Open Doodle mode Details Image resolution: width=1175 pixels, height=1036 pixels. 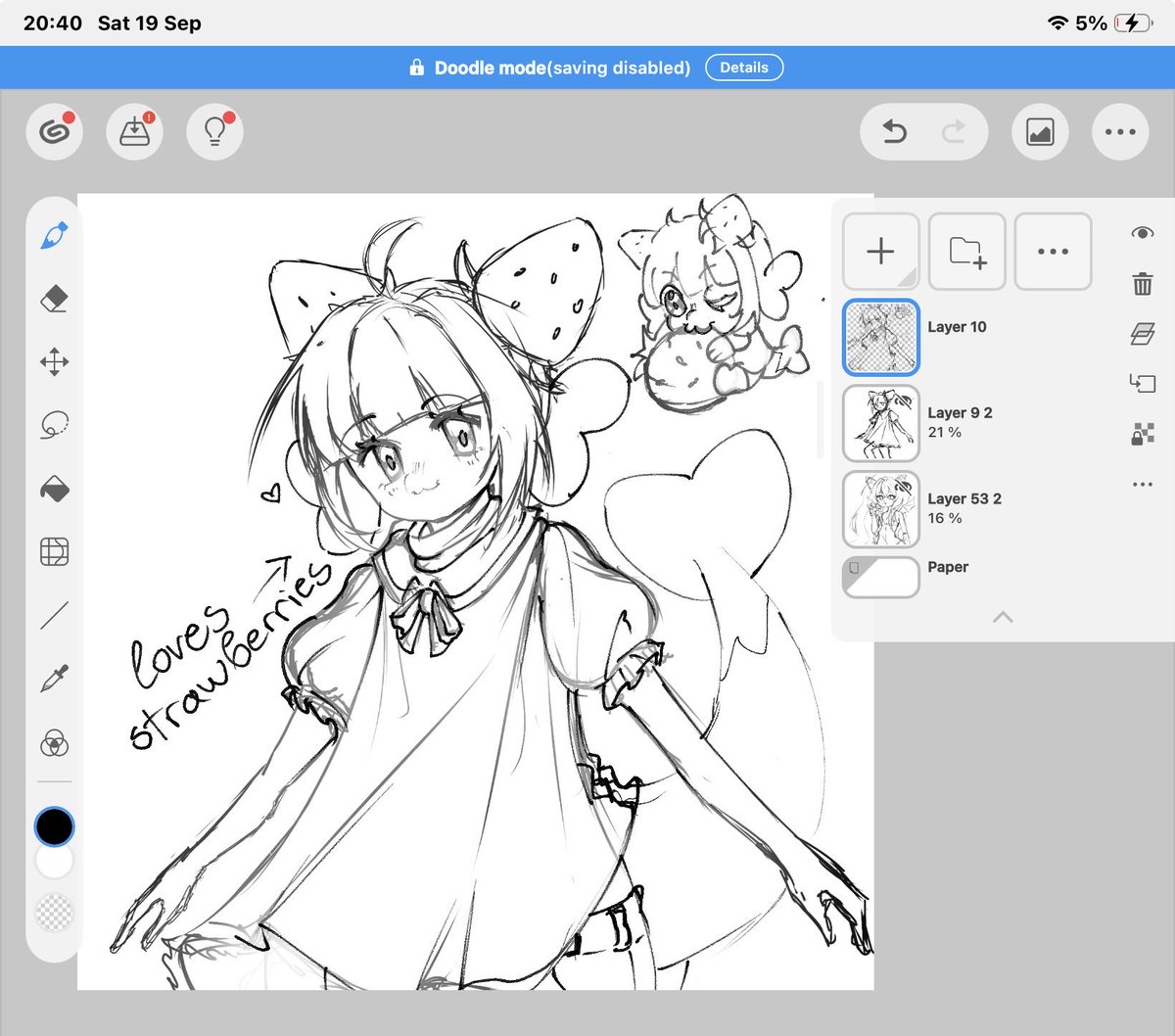(744, 68)
